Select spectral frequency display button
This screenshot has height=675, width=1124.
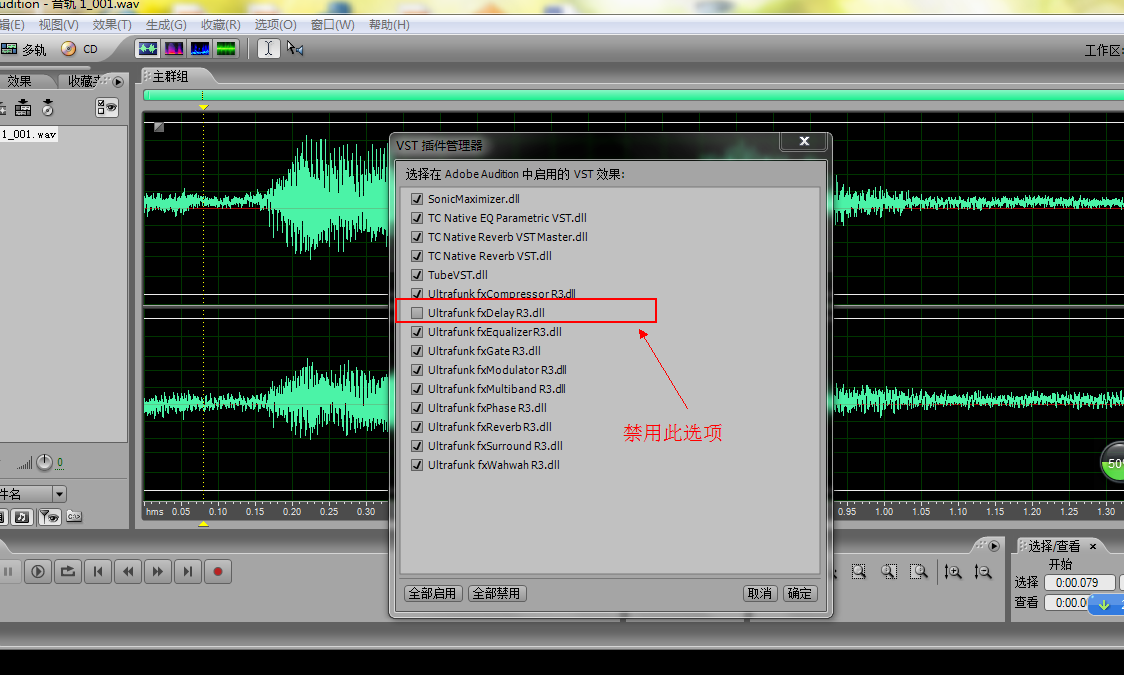[174, 49]
